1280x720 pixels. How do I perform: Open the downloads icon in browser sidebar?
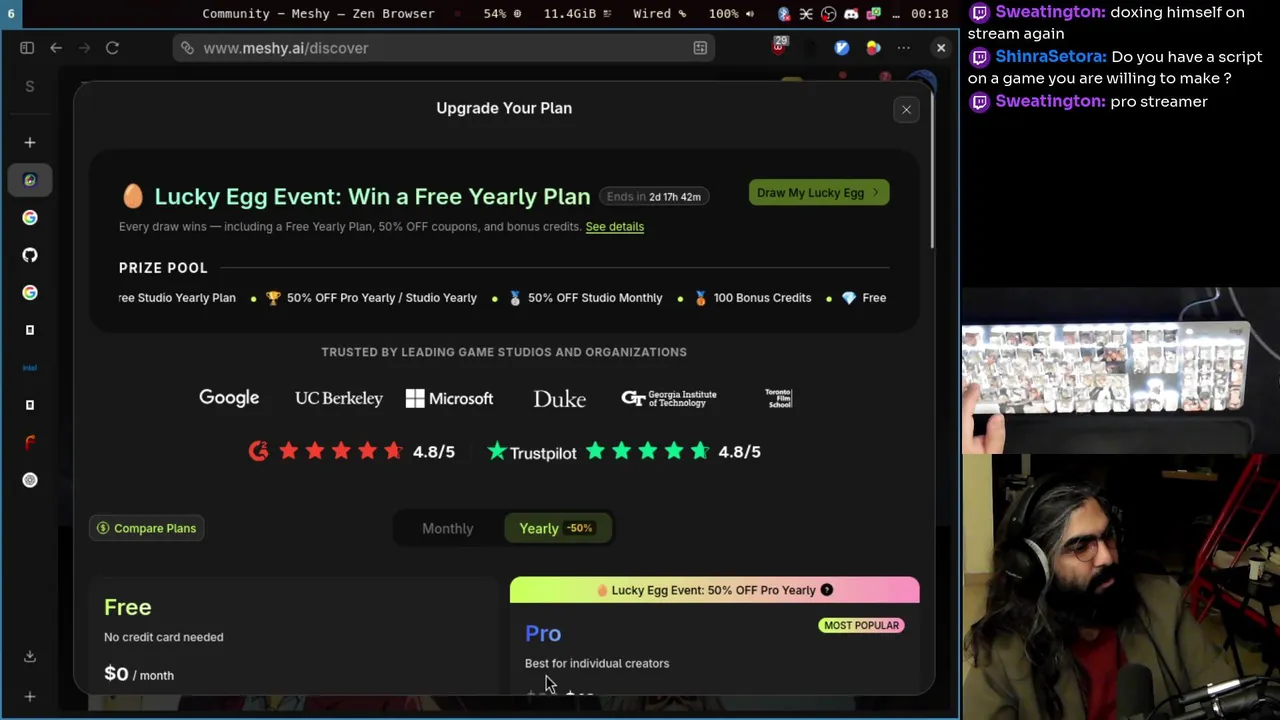click(30, 656)
